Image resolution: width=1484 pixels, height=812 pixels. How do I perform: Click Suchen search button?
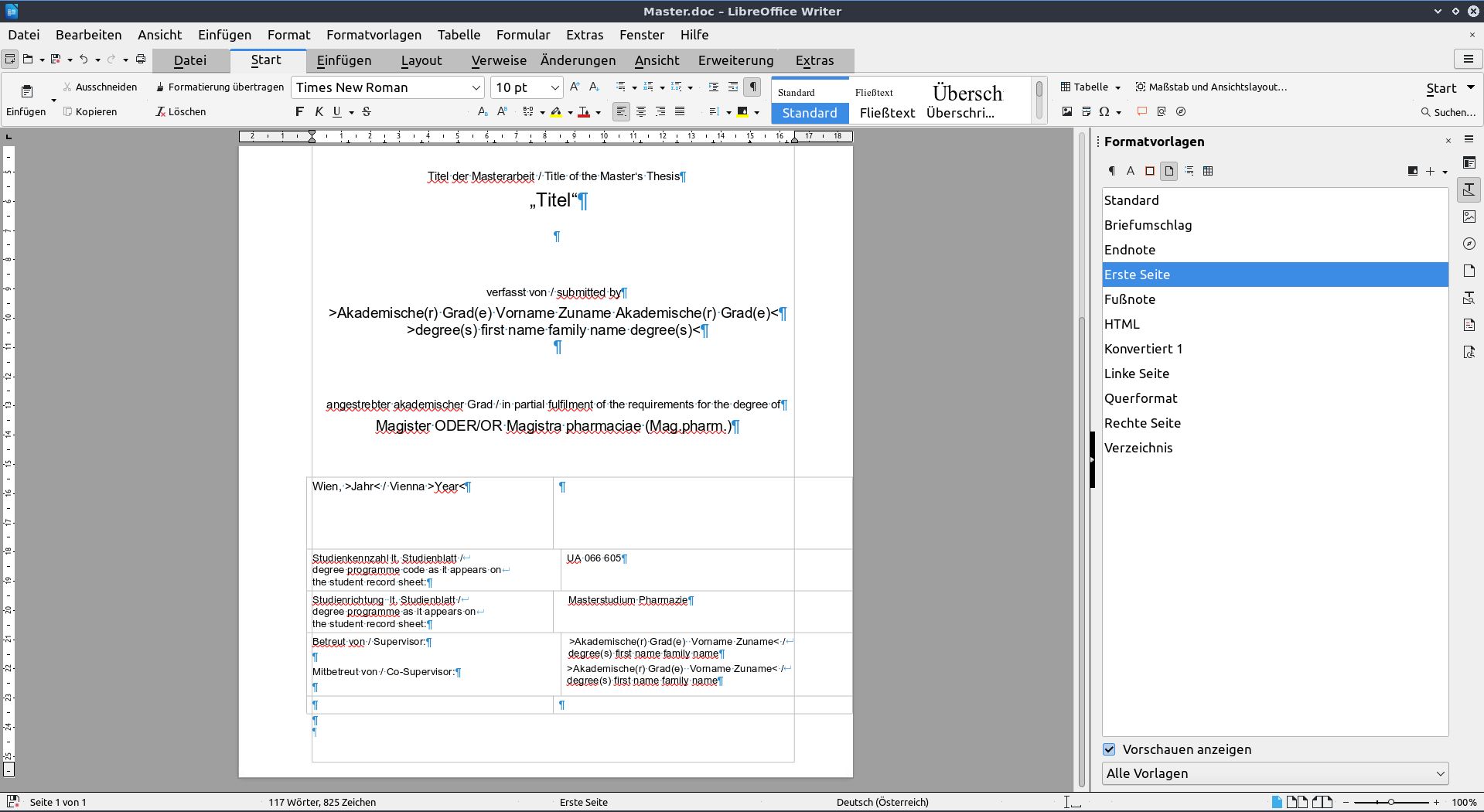click(1448, 112)
